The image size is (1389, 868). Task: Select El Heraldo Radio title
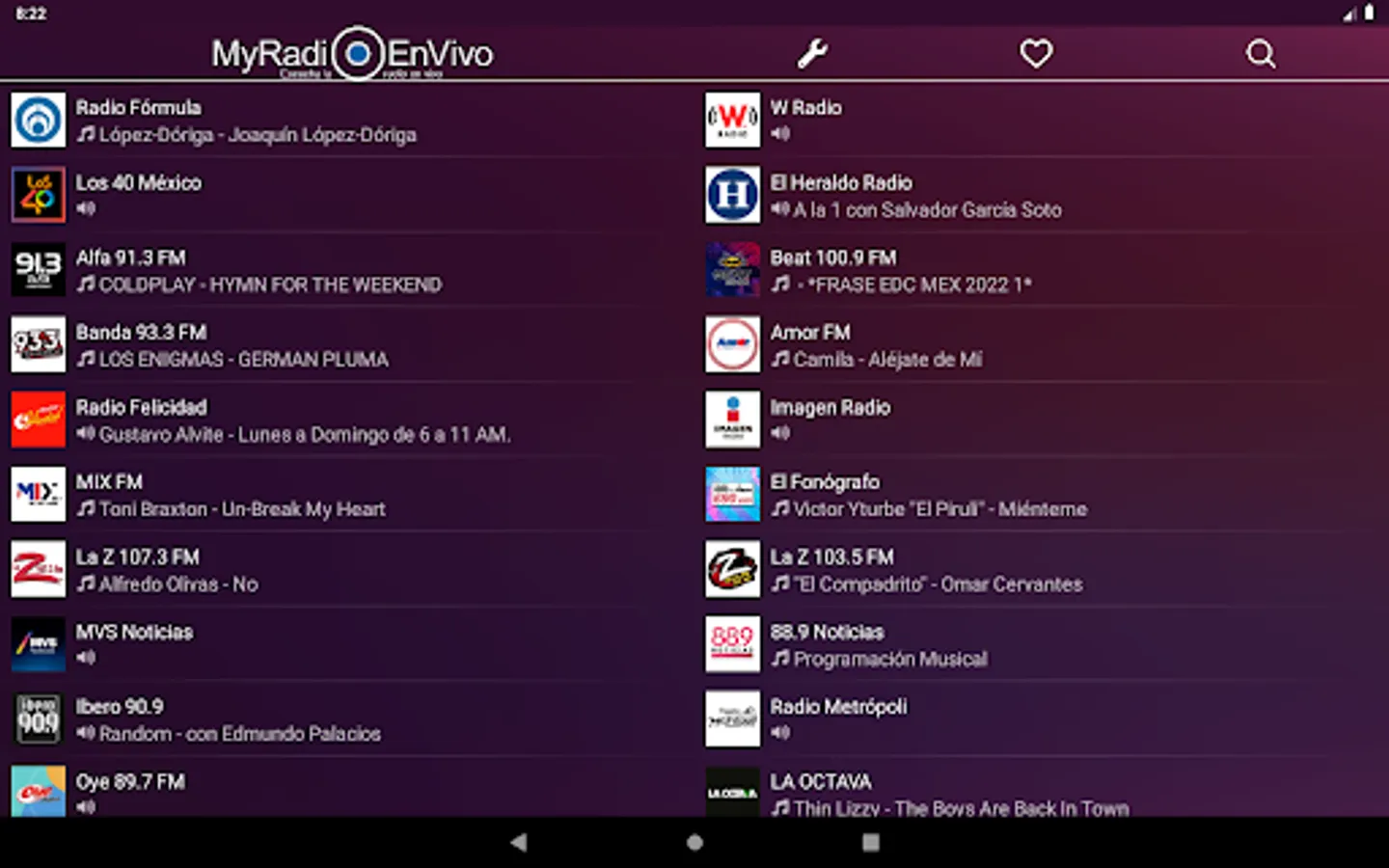click(x=841, y=183)
